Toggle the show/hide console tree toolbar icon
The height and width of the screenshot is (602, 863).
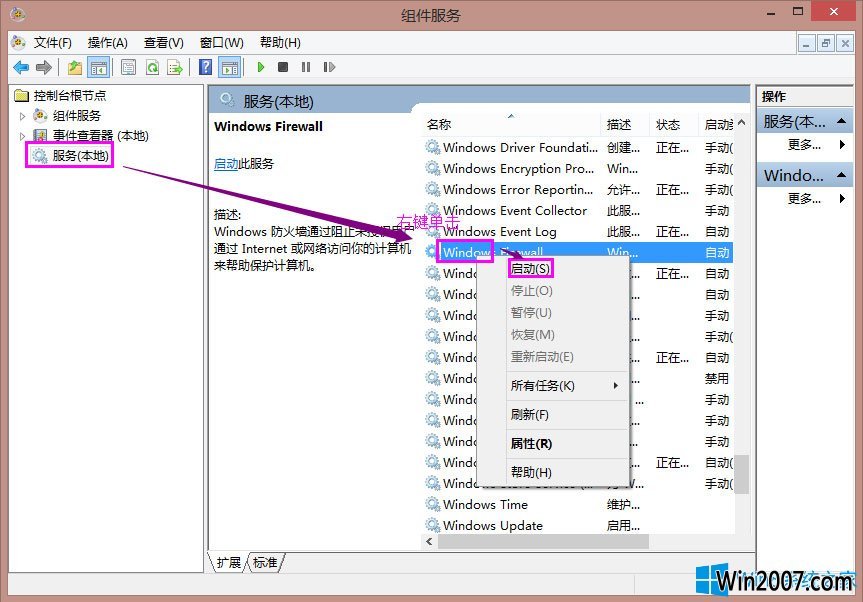[99, 68]
